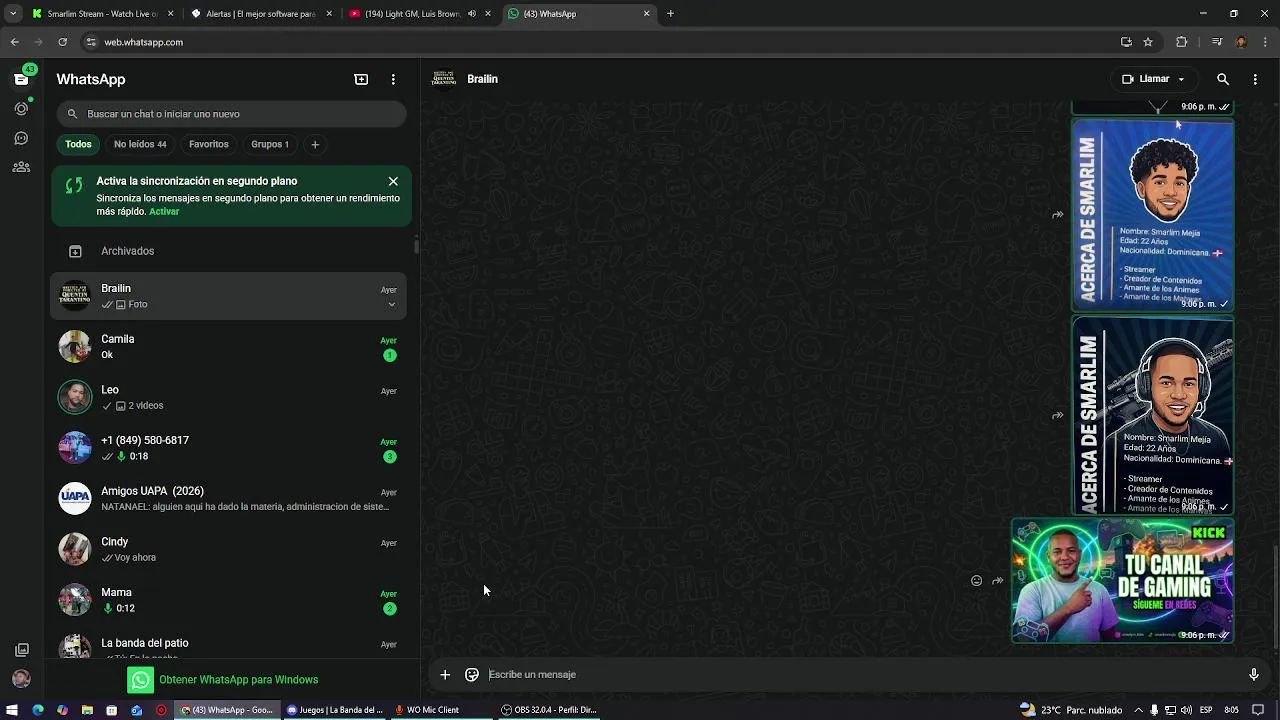This screenshot has width=1280, height=720.
Task: Open the Amigos UAPA (2026) group chat
Action: 229,499
